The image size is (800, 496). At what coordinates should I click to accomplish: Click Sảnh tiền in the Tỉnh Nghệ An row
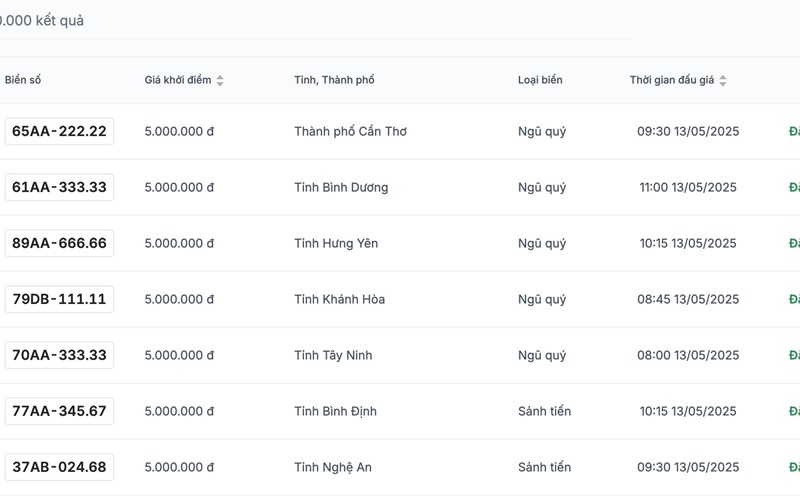(544, 467)
